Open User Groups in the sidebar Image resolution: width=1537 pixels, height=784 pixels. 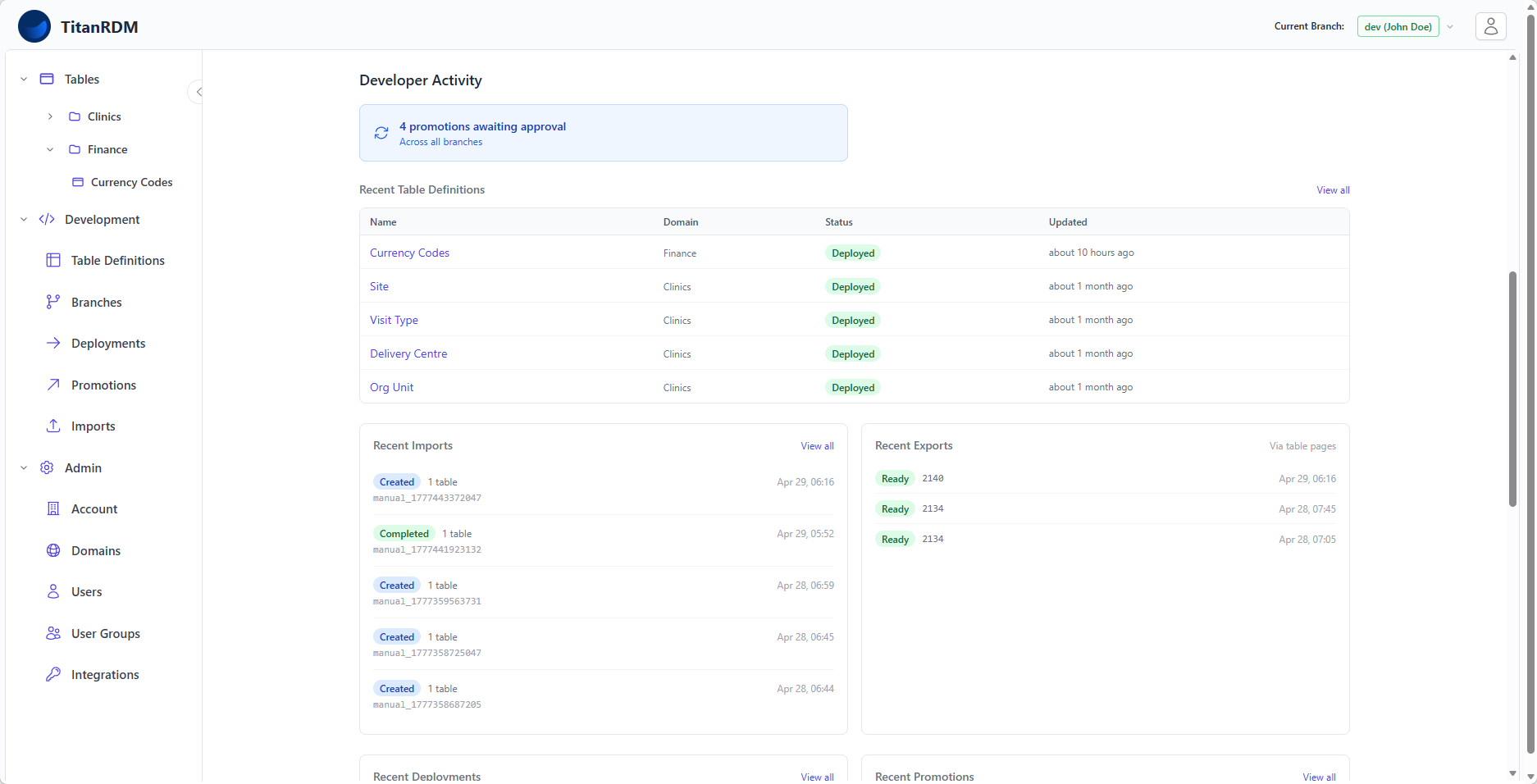tap(104, 633)
